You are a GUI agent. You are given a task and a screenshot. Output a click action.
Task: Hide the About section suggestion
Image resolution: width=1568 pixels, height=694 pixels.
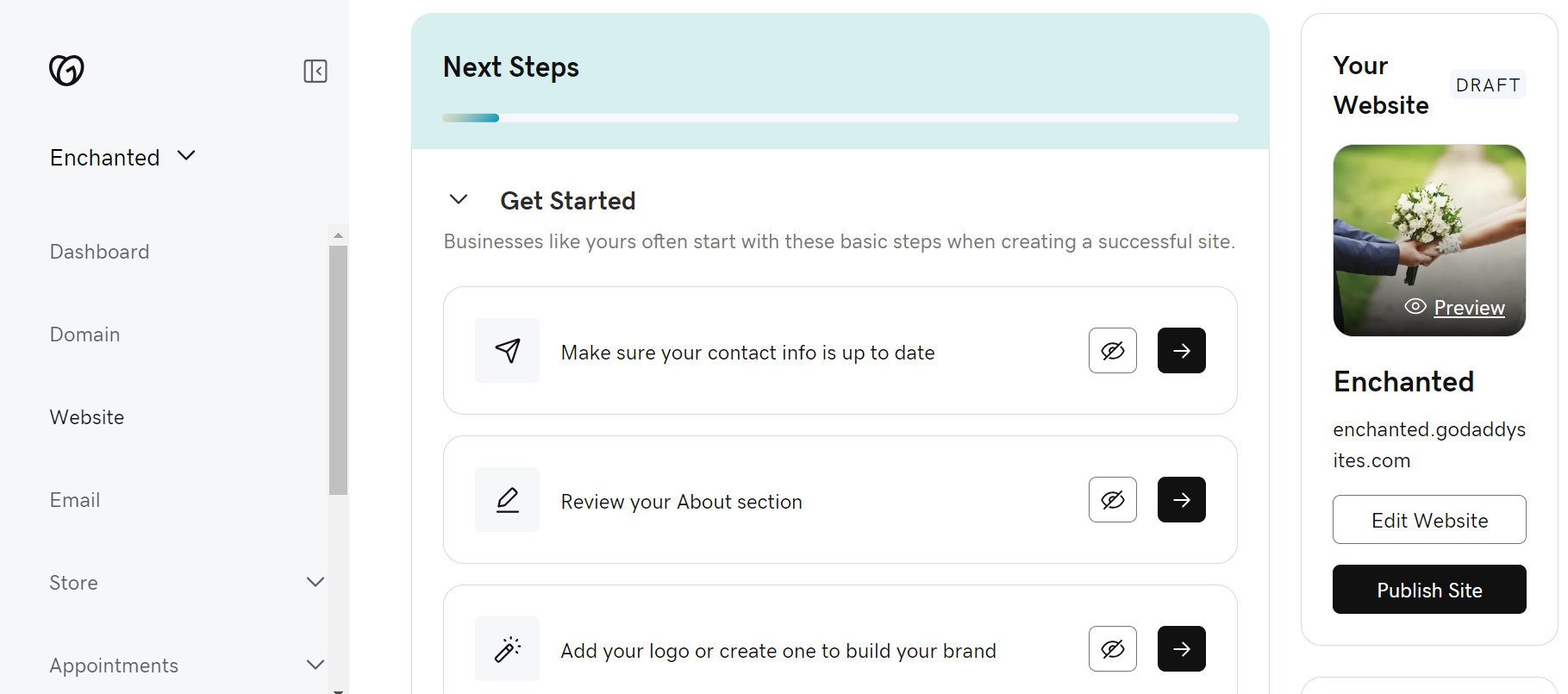pos(1112,499)
